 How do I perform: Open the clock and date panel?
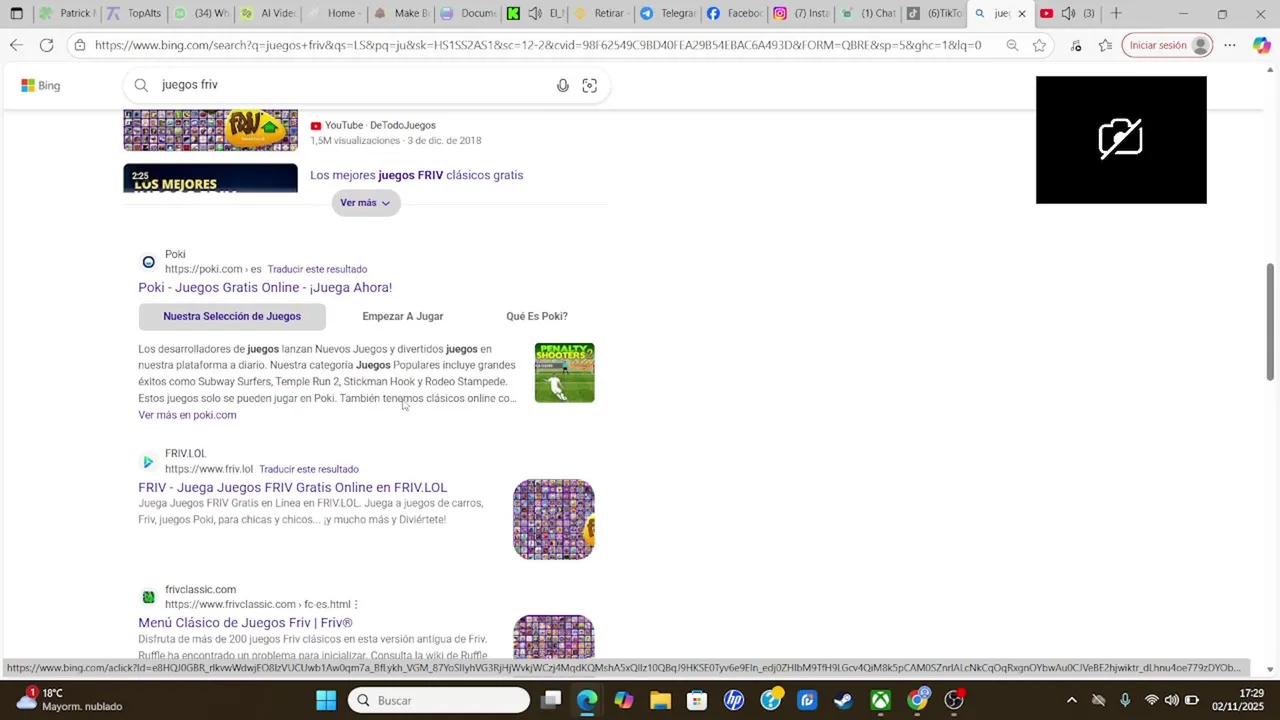click(1237, 700)
